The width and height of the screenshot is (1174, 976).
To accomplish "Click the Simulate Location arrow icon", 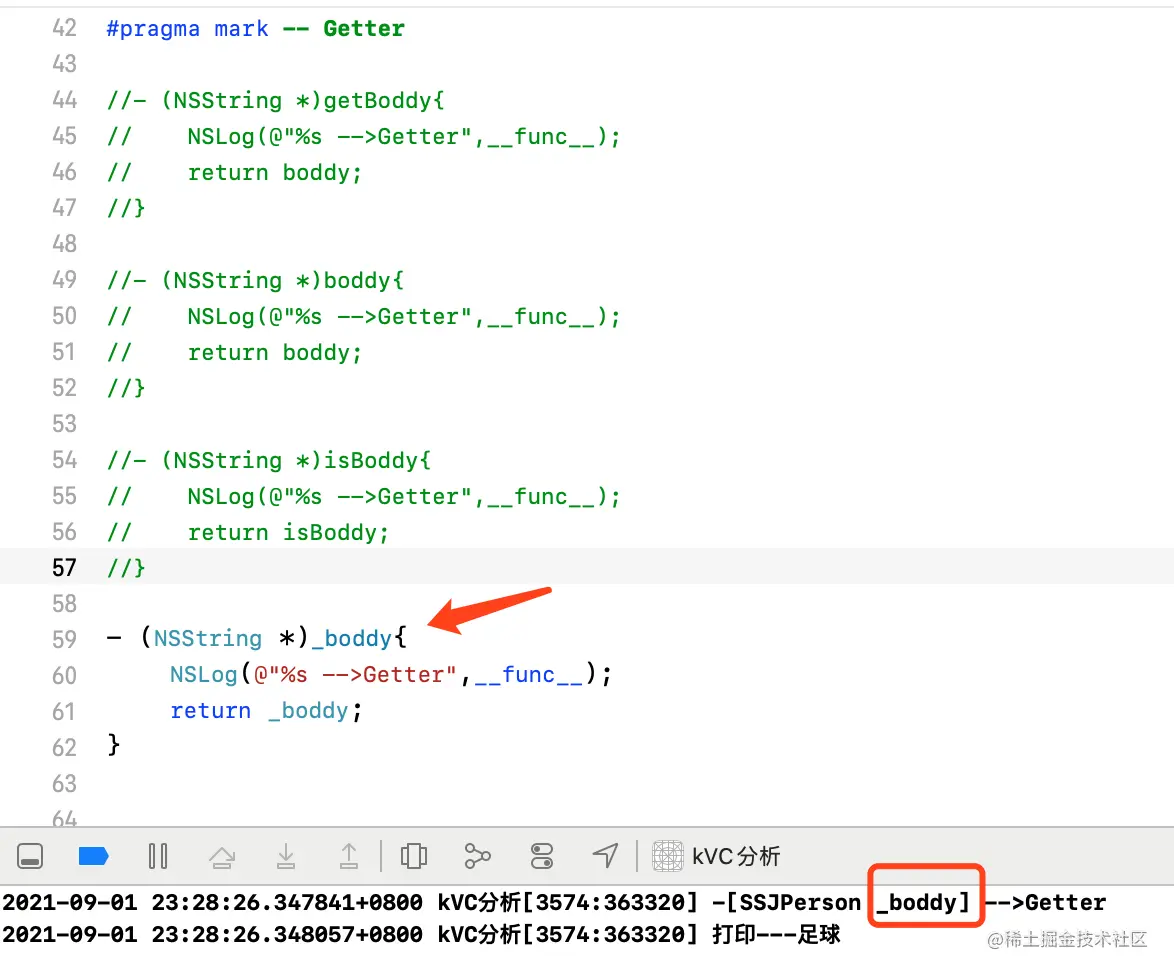I will pos(605,855).
